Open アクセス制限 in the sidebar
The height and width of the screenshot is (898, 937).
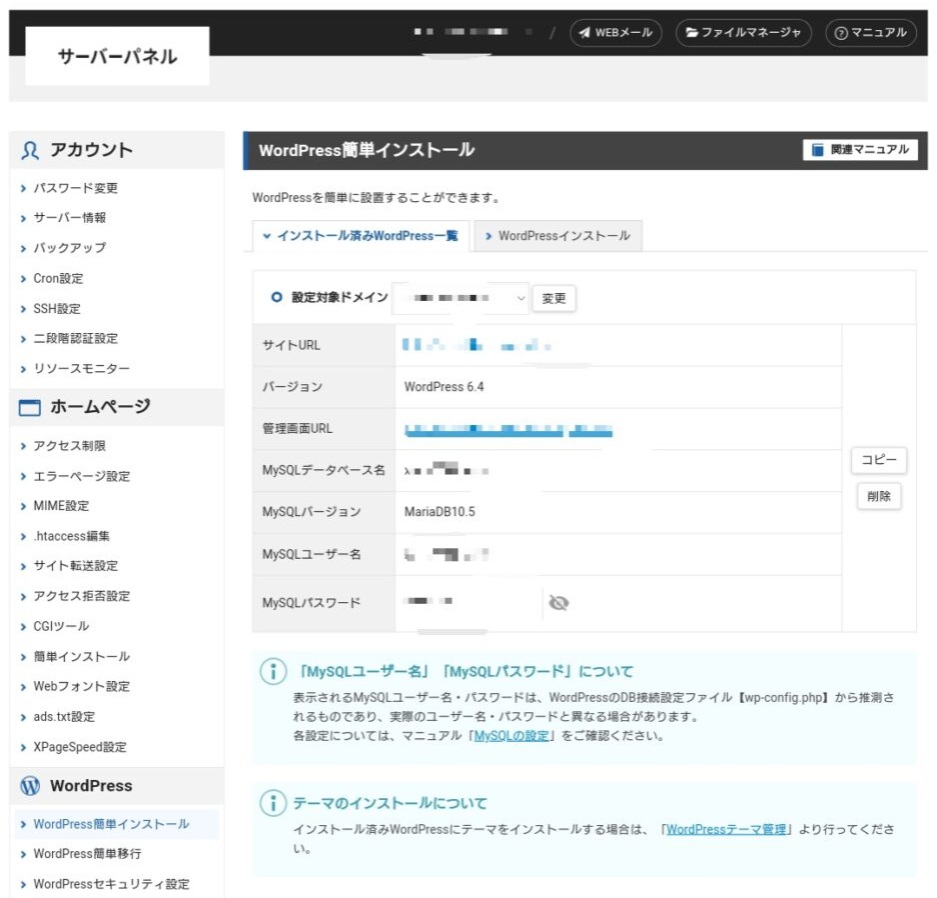(69, 446)
